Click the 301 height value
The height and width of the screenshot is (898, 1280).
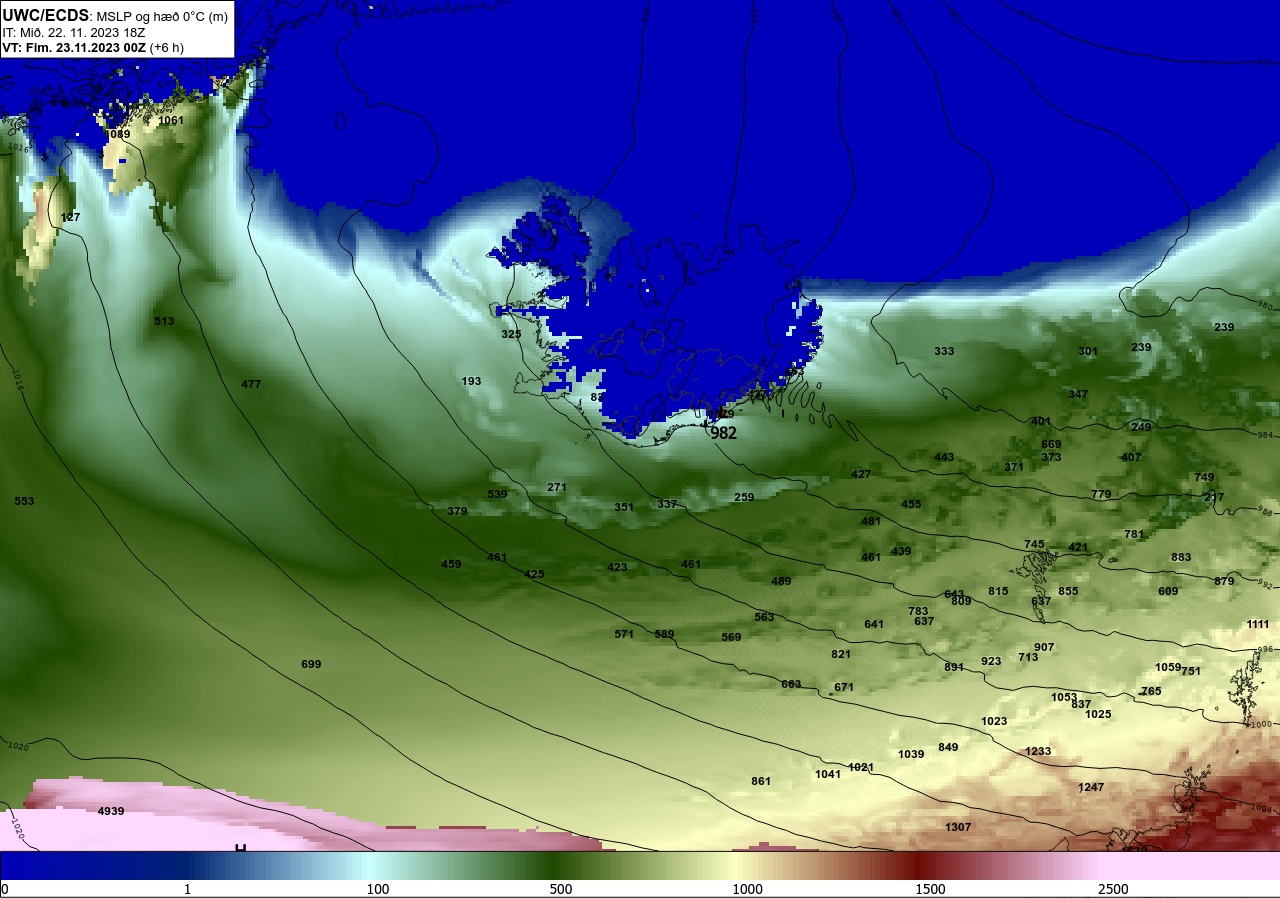click(x=1088, y=351)
